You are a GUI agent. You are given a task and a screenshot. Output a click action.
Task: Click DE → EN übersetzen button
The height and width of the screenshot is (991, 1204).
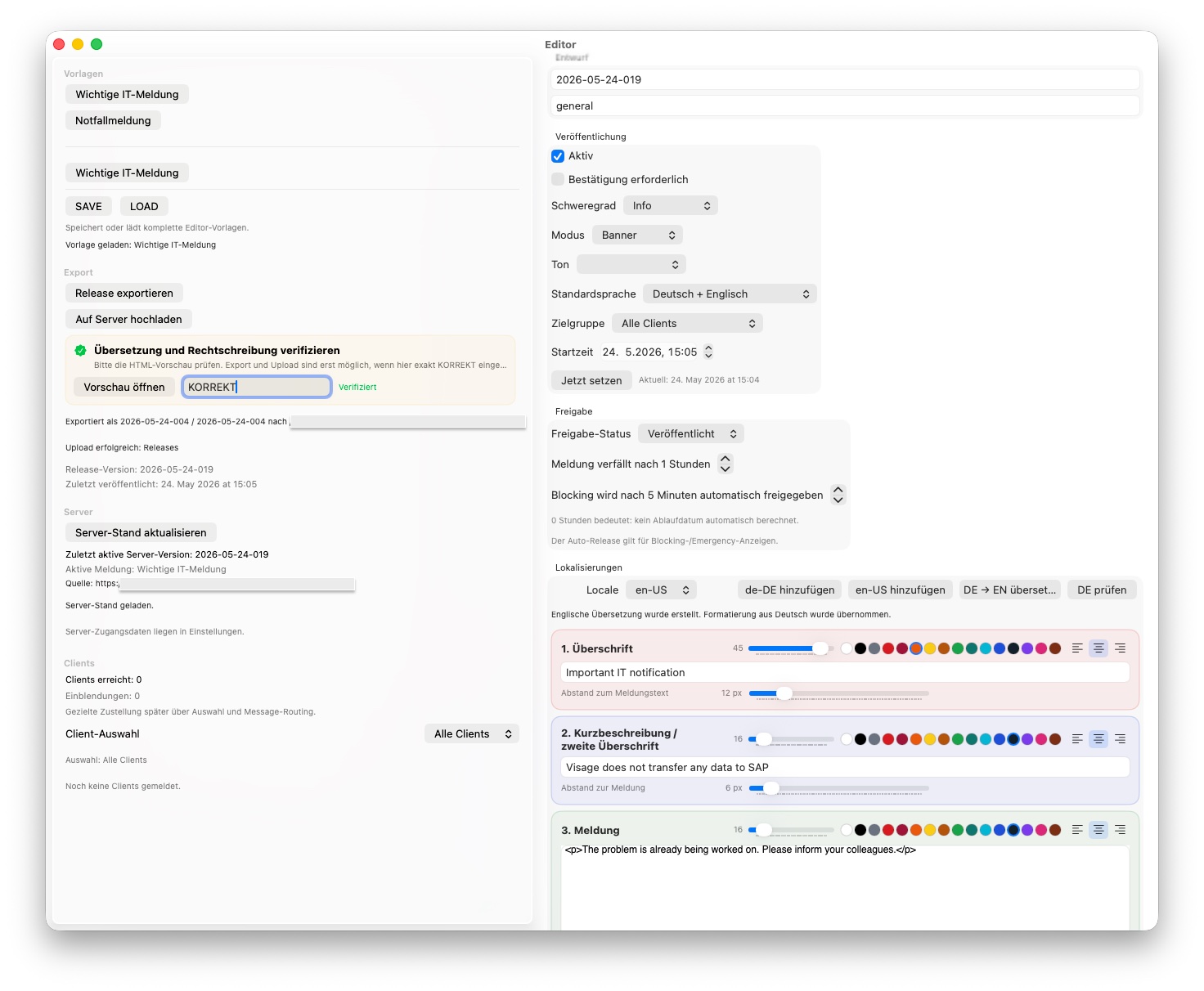[x=1010, y=590]
